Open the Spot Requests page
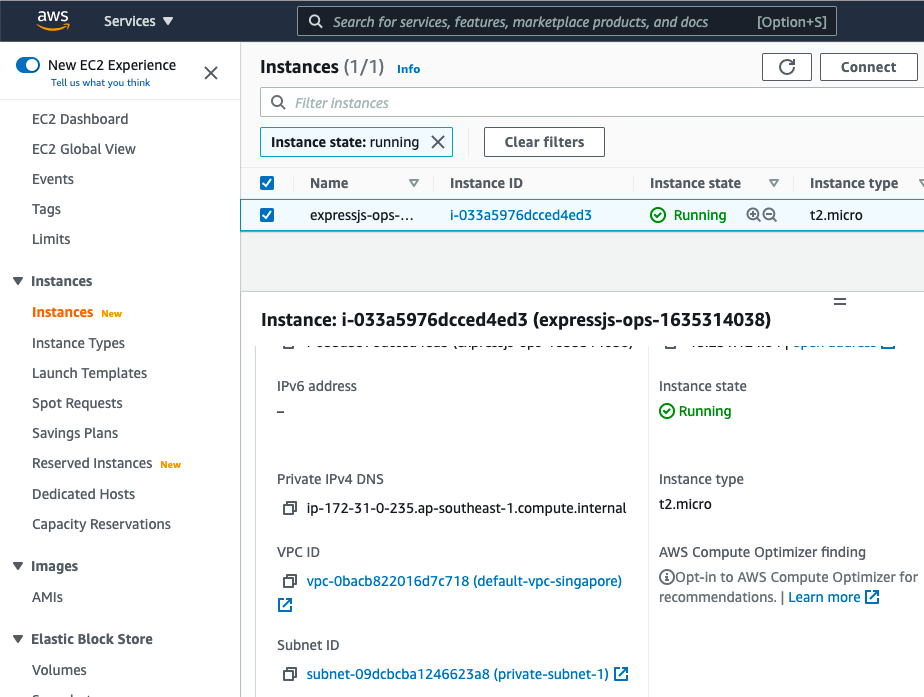Screen dimensions: 924x697 pyautogui.click(x=75, y=403)
